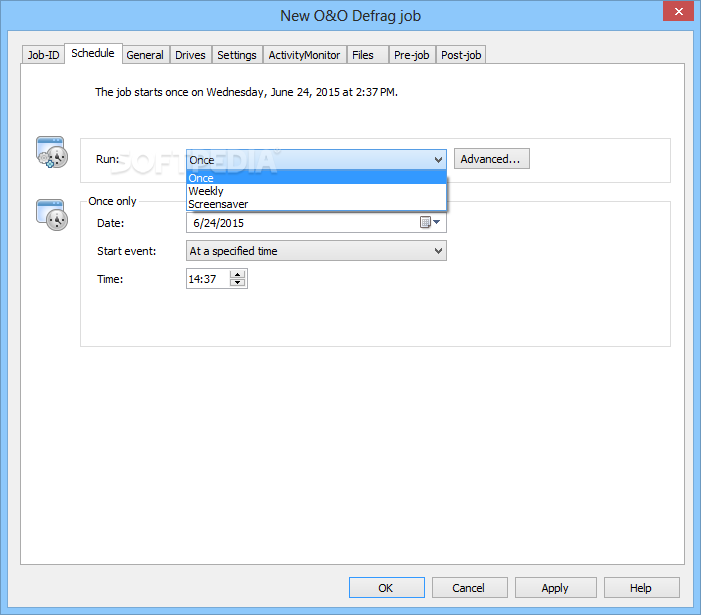Click the 'Start event:' label
The width and height of the screenshot is (701, 615).
[127, 251]
